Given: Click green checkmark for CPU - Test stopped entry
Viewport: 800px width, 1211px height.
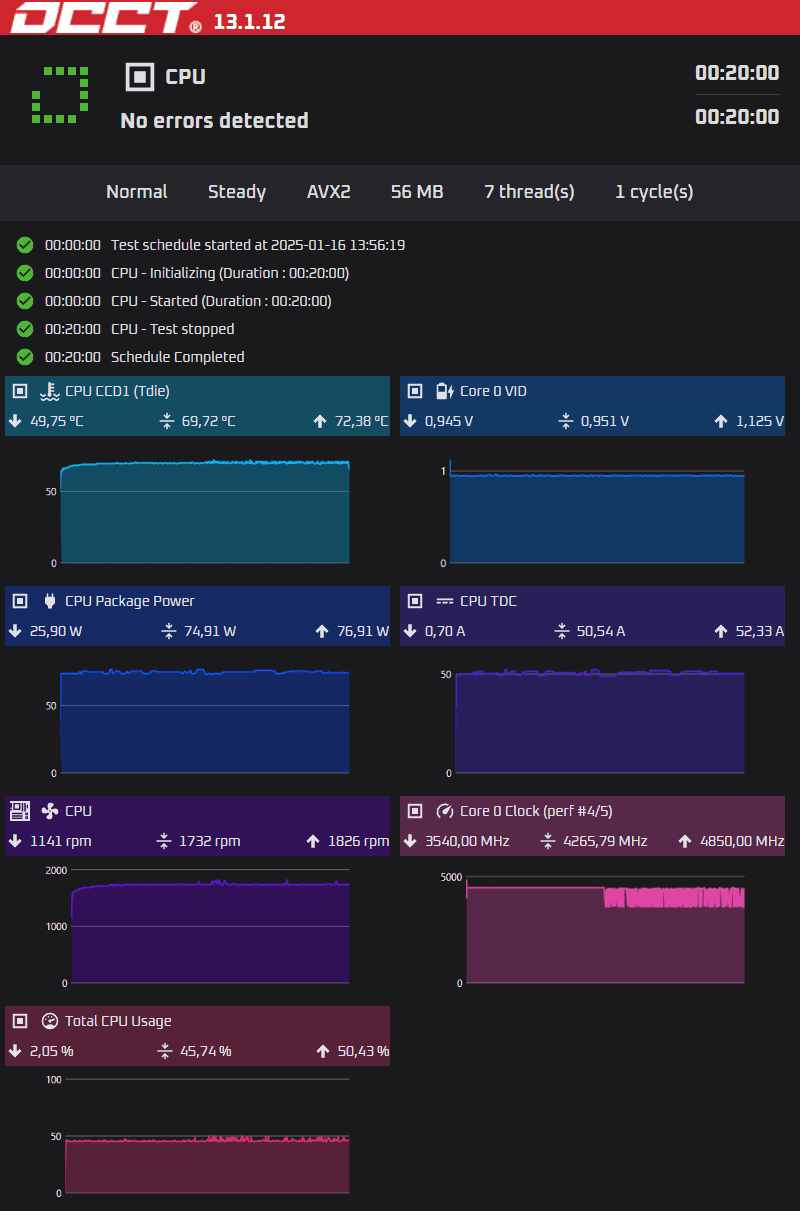Looking at the screenshot, I should pyautogui.click(x=25, y=329).
